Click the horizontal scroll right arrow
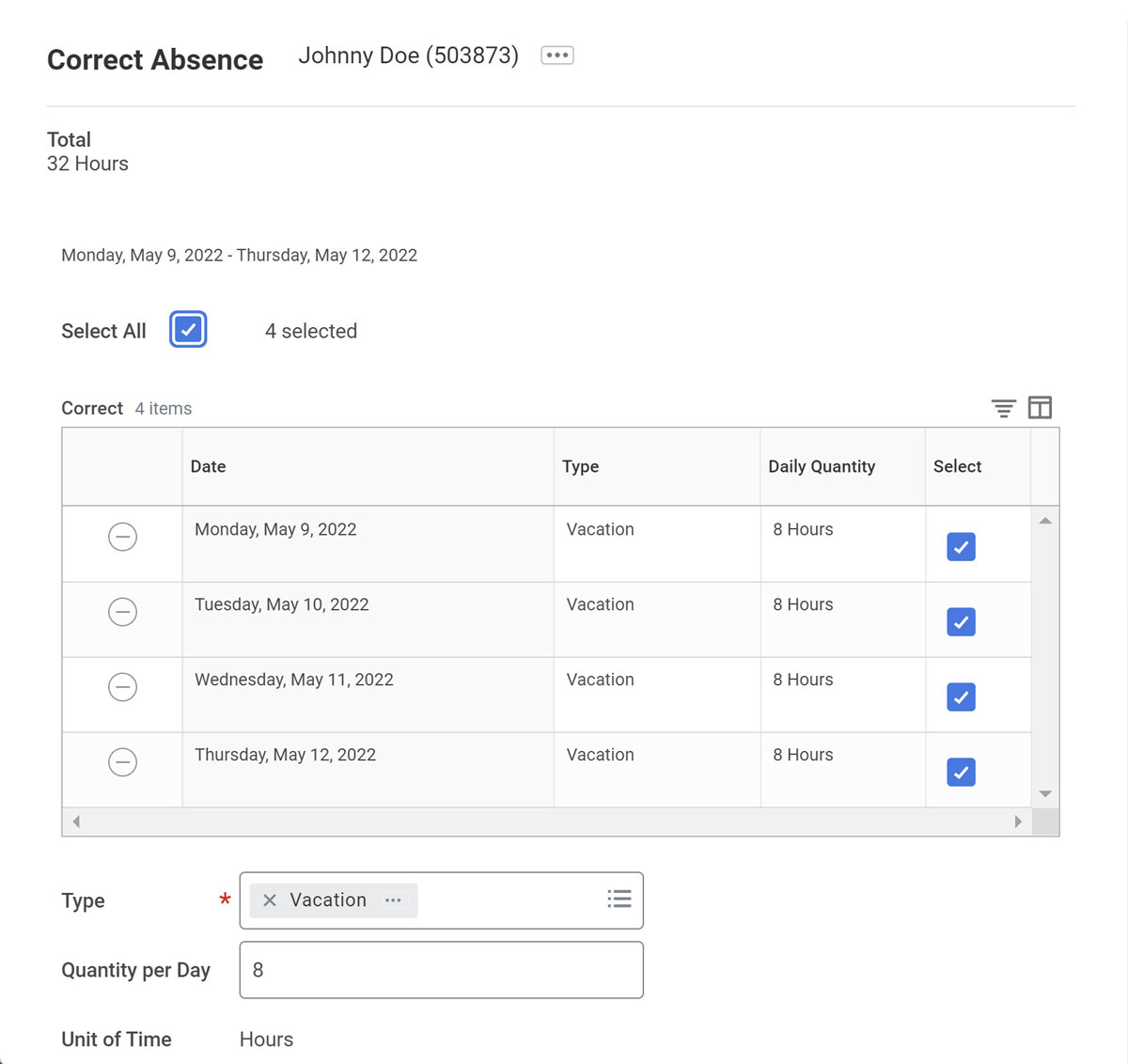Viewport: 1128px width, 1064px height. [x=1018, y=821]
